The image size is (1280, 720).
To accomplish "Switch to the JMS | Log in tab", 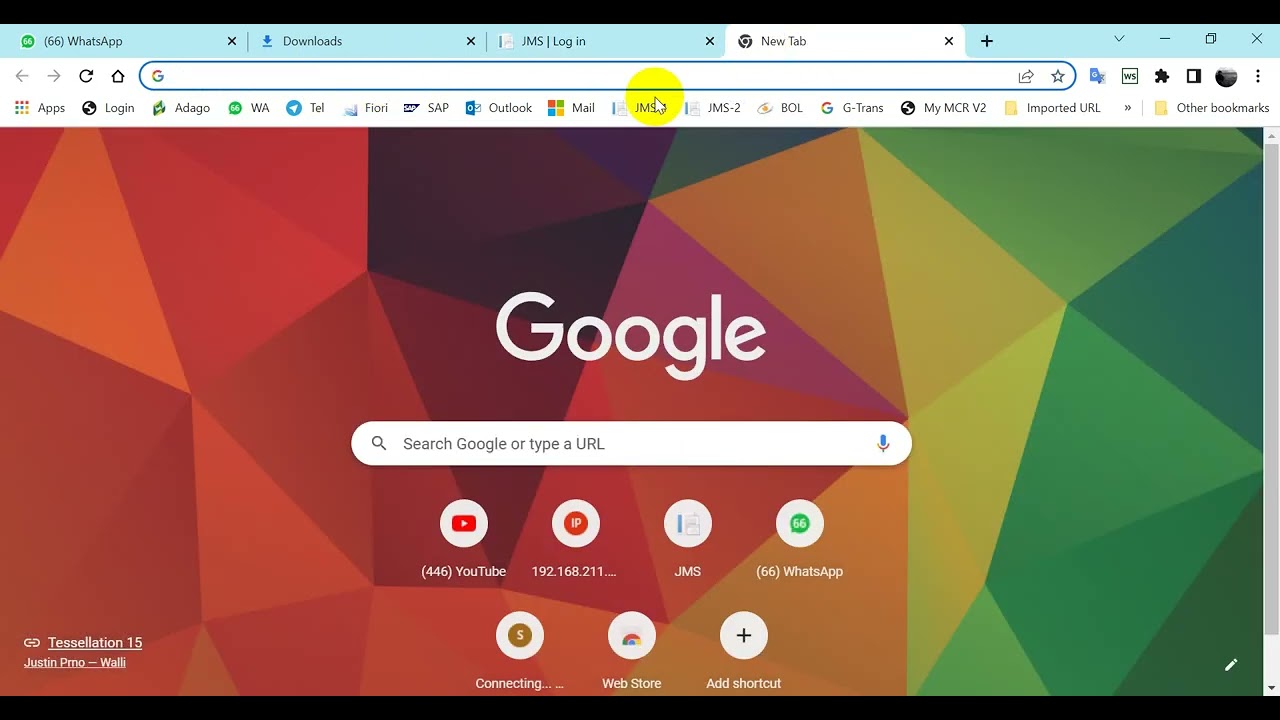I will click(605, 41).
